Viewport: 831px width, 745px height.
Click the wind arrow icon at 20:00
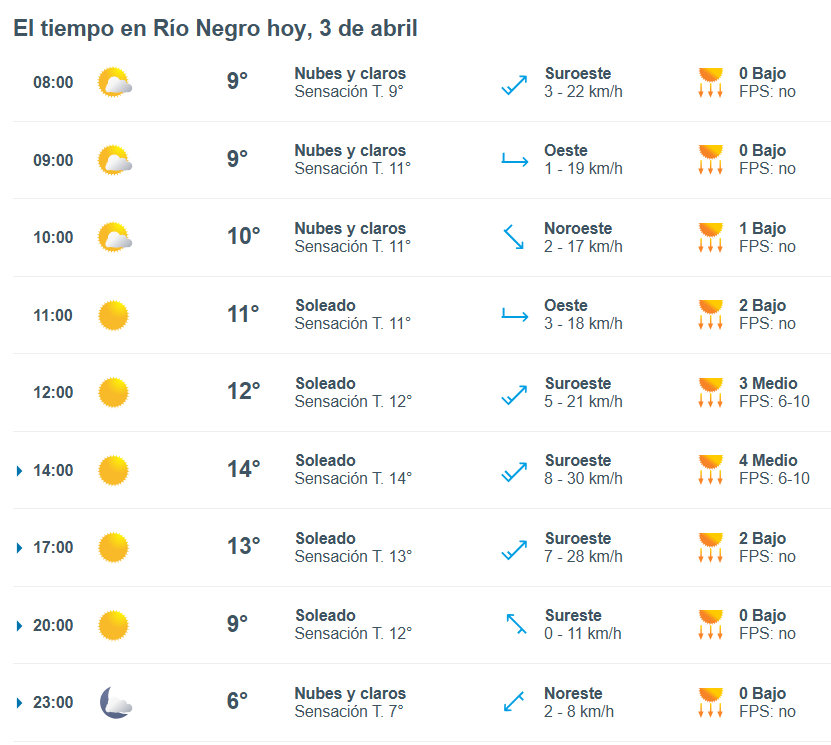[x=514, y=624]
